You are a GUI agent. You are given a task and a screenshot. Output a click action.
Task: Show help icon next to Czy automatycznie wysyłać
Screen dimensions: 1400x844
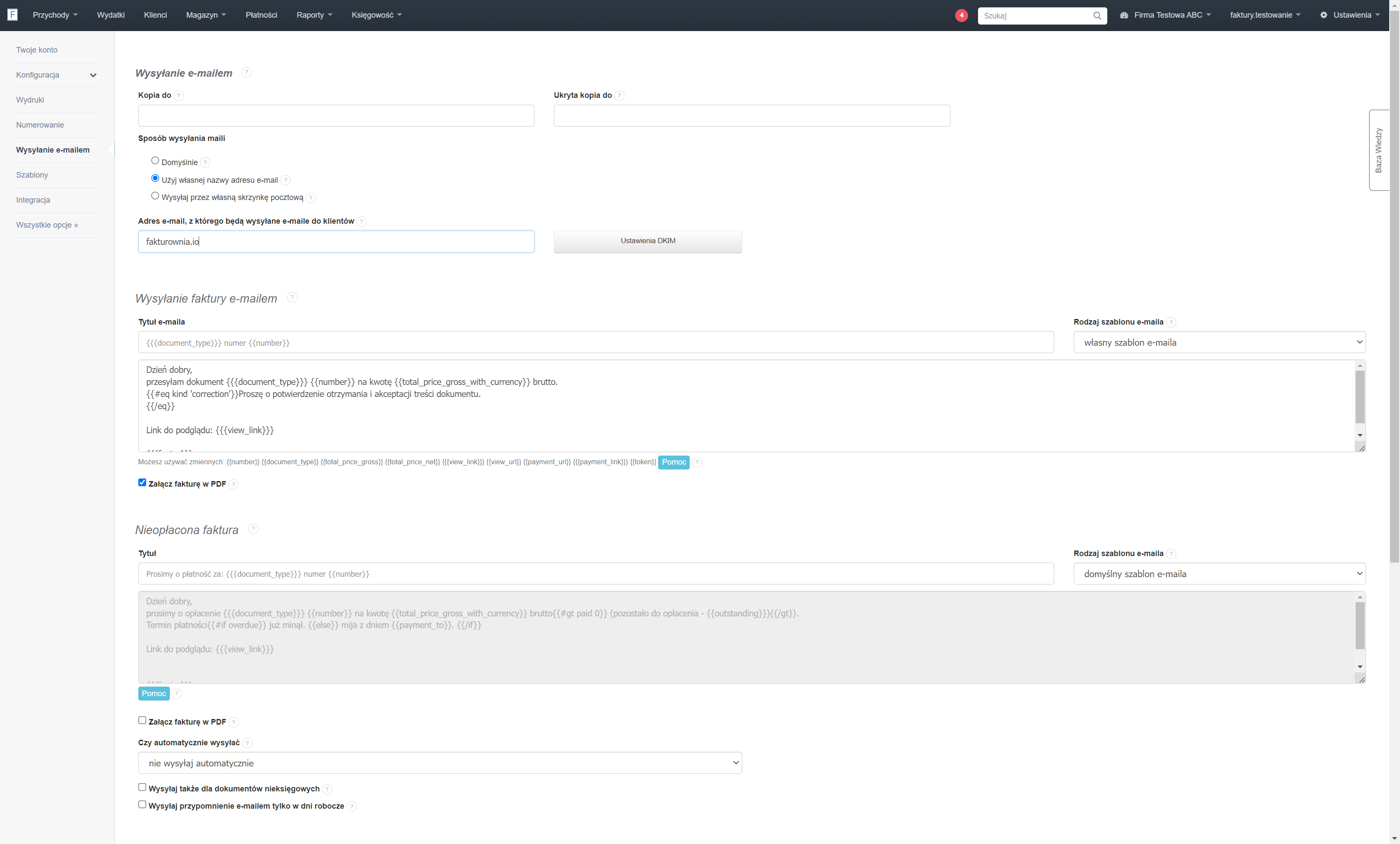(247, 743)
